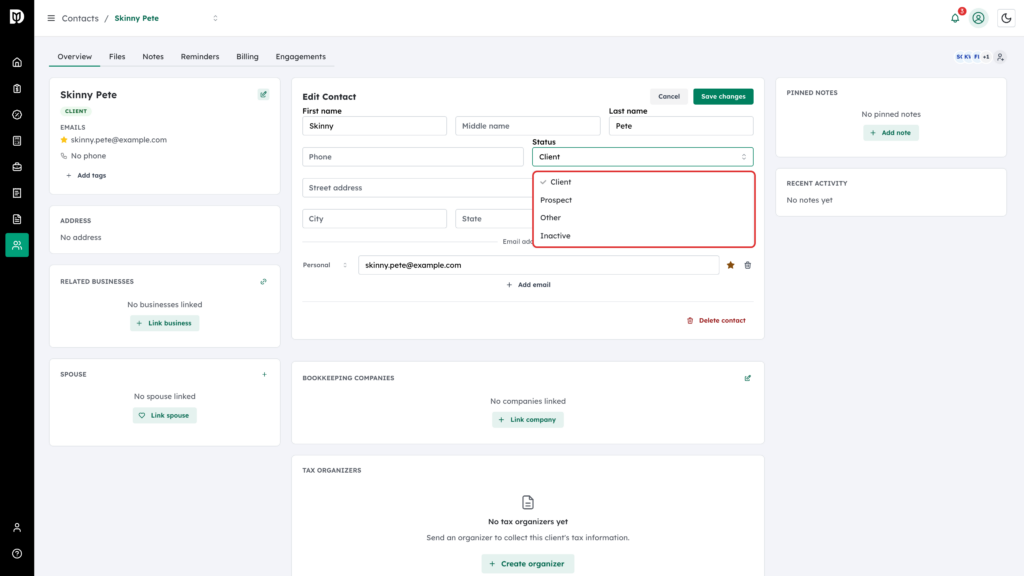
Task: Open the Status dropdown
Action: 643,157
